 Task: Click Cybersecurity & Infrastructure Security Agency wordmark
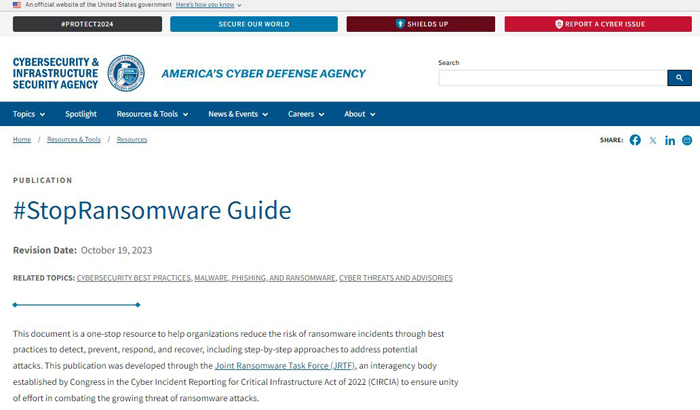pyautogui.click(x=56, y=73)
